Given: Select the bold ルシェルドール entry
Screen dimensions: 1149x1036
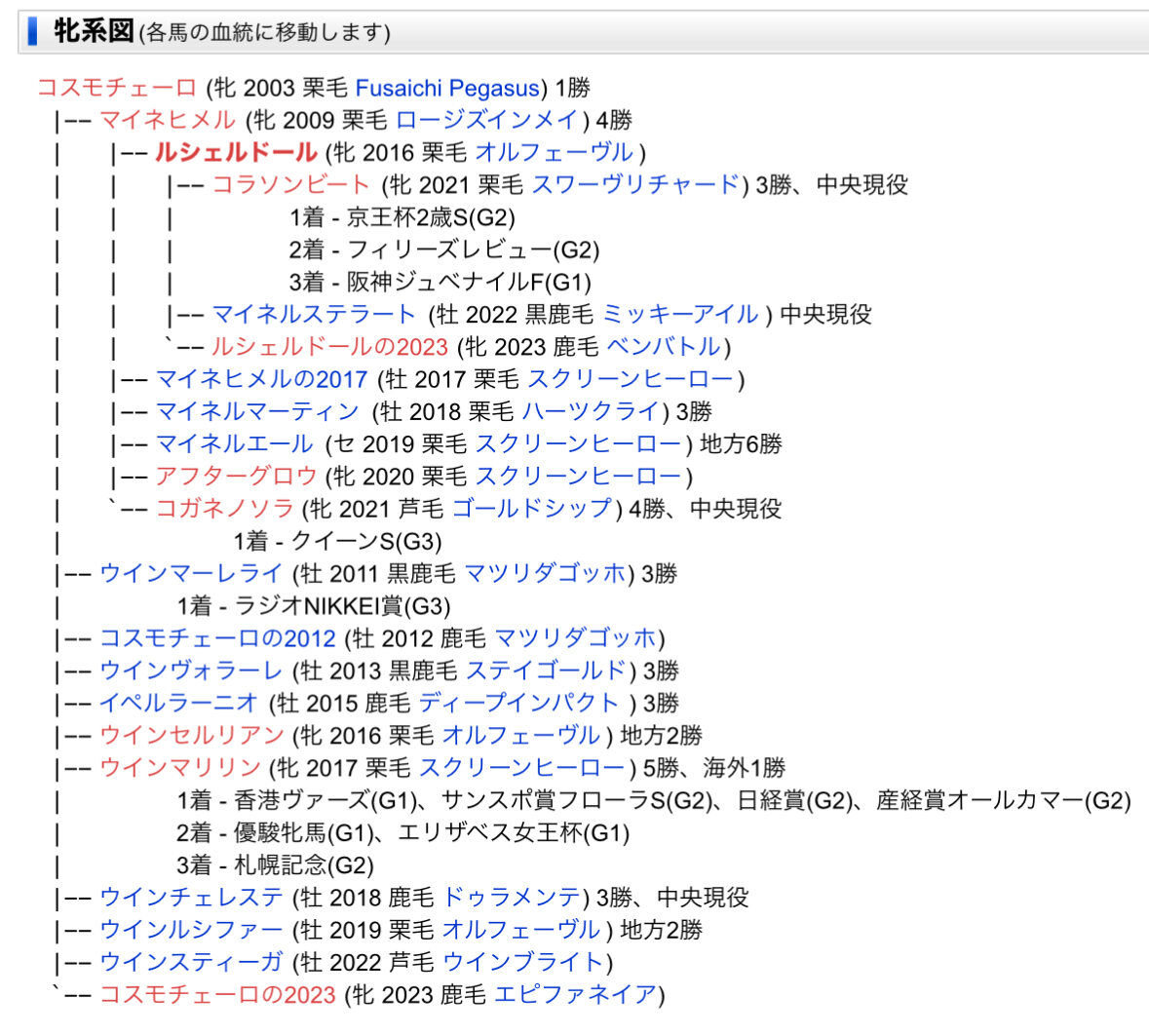Looking at the screenshot, I should pos(235,152).
